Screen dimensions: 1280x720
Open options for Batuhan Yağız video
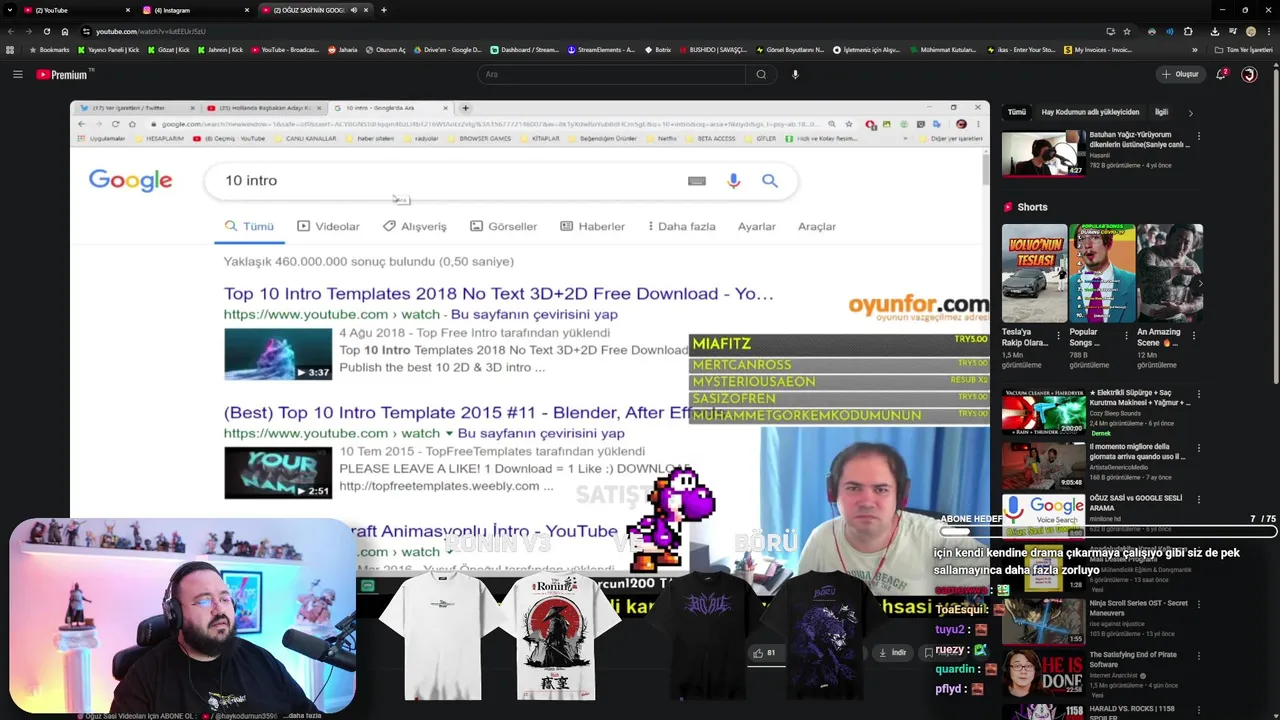1198,135
